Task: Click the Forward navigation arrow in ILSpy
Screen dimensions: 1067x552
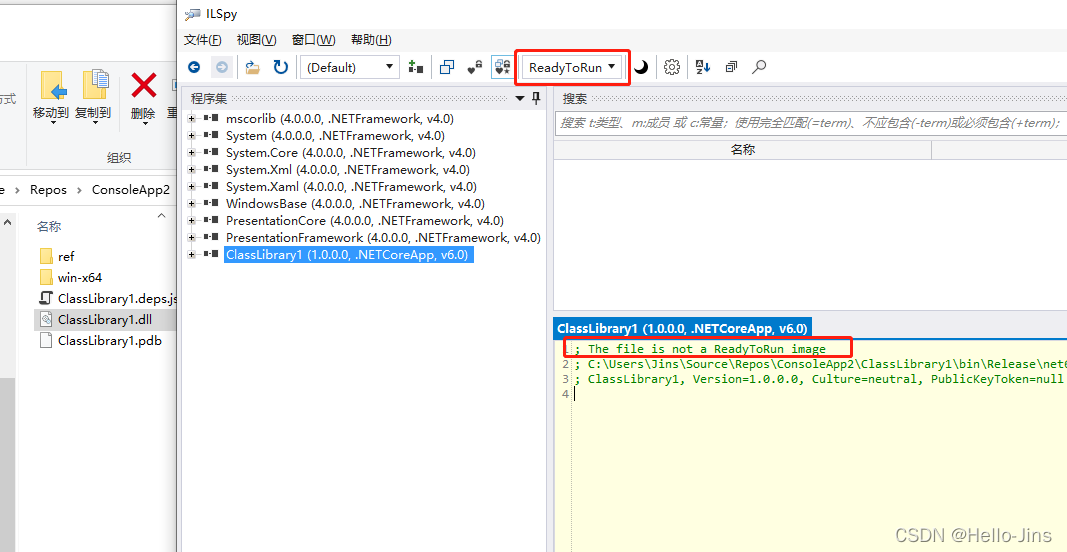Action: 222,67
